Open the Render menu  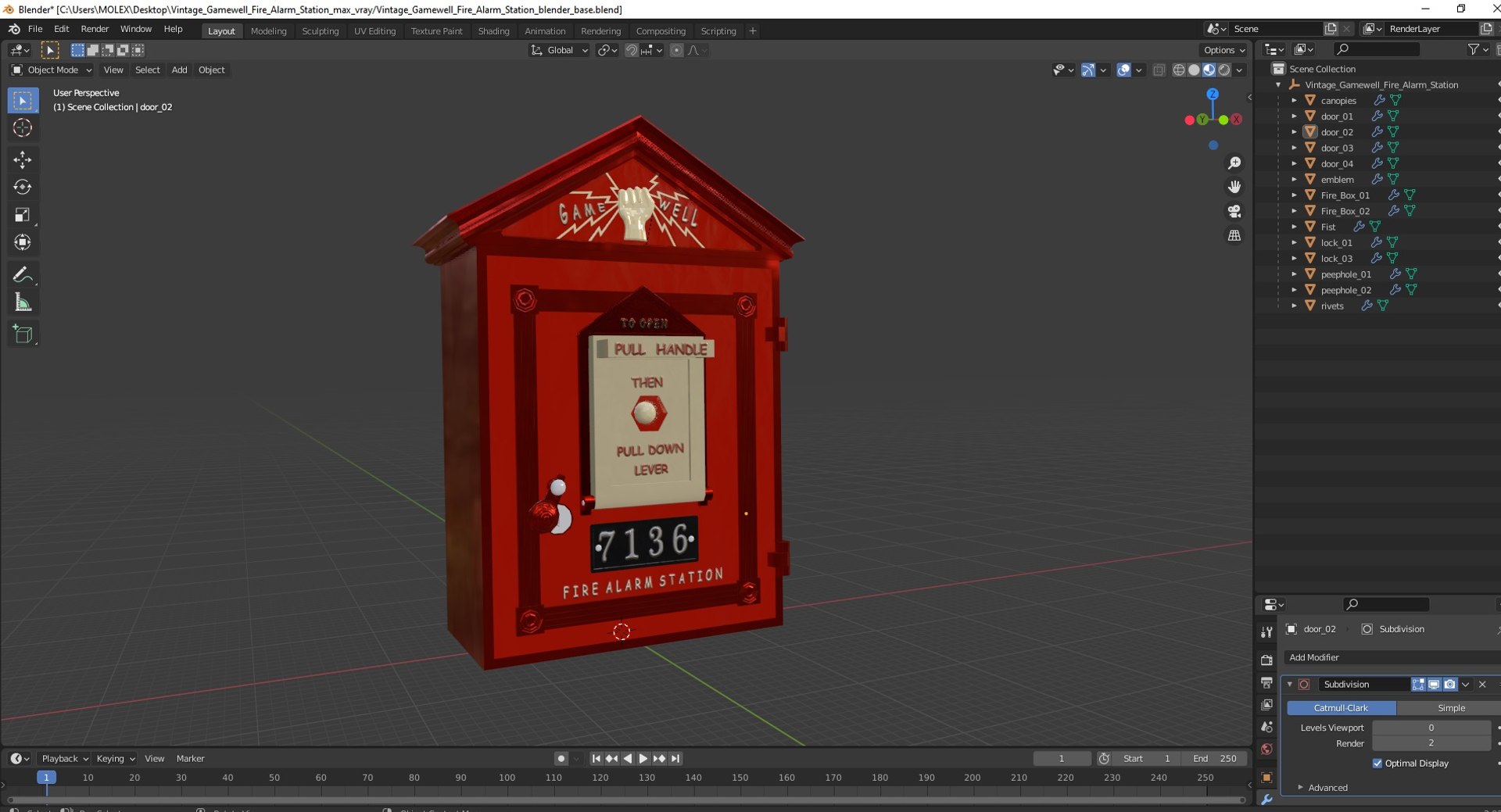(95, 29)
